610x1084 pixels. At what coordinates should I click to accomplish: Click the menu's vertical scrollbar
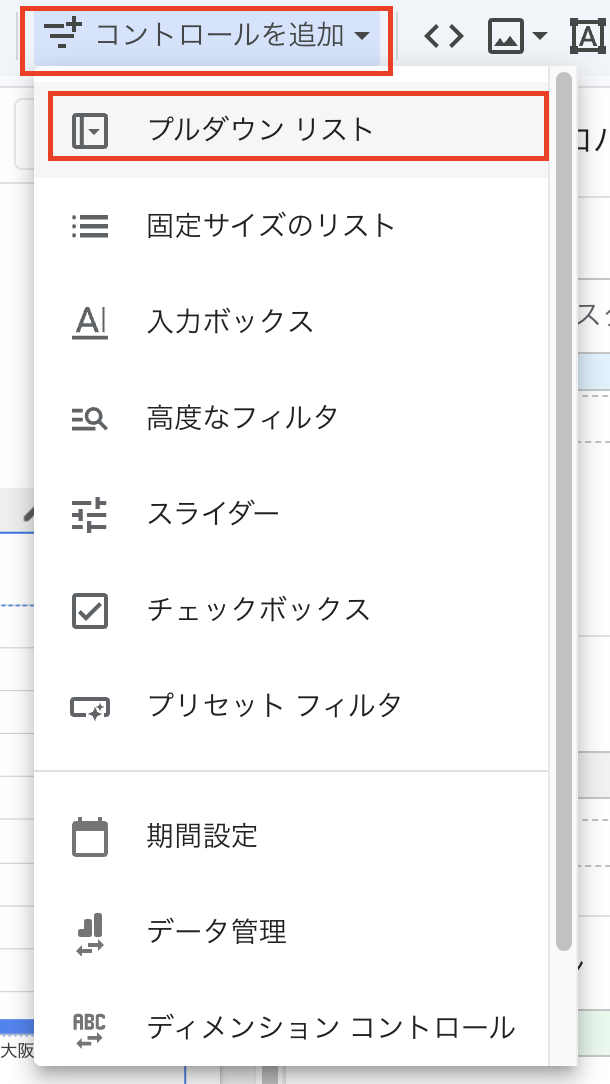pyautogui.click(x=565, y=500)
